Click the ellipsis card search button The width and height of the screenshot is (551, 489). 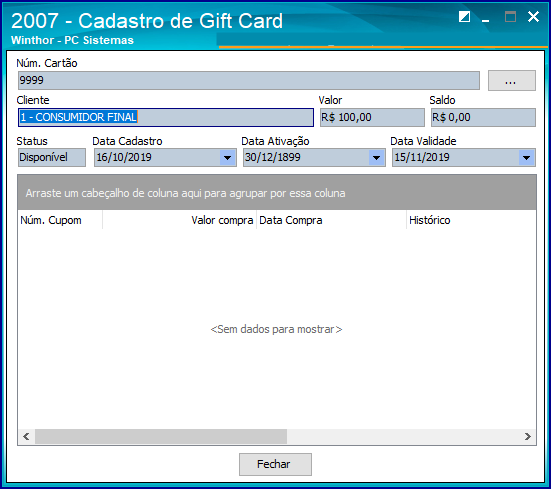pos(512,80)
